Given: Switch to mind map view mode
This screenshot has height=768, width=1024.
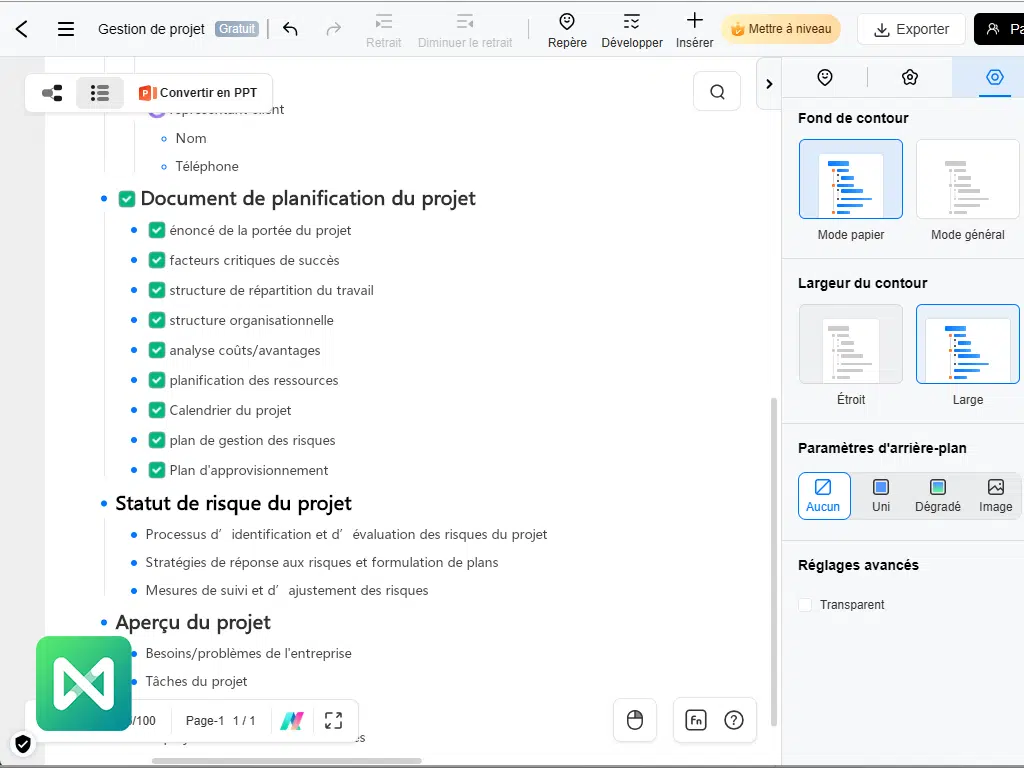Looking at the screenshot, I should [52, 93].
